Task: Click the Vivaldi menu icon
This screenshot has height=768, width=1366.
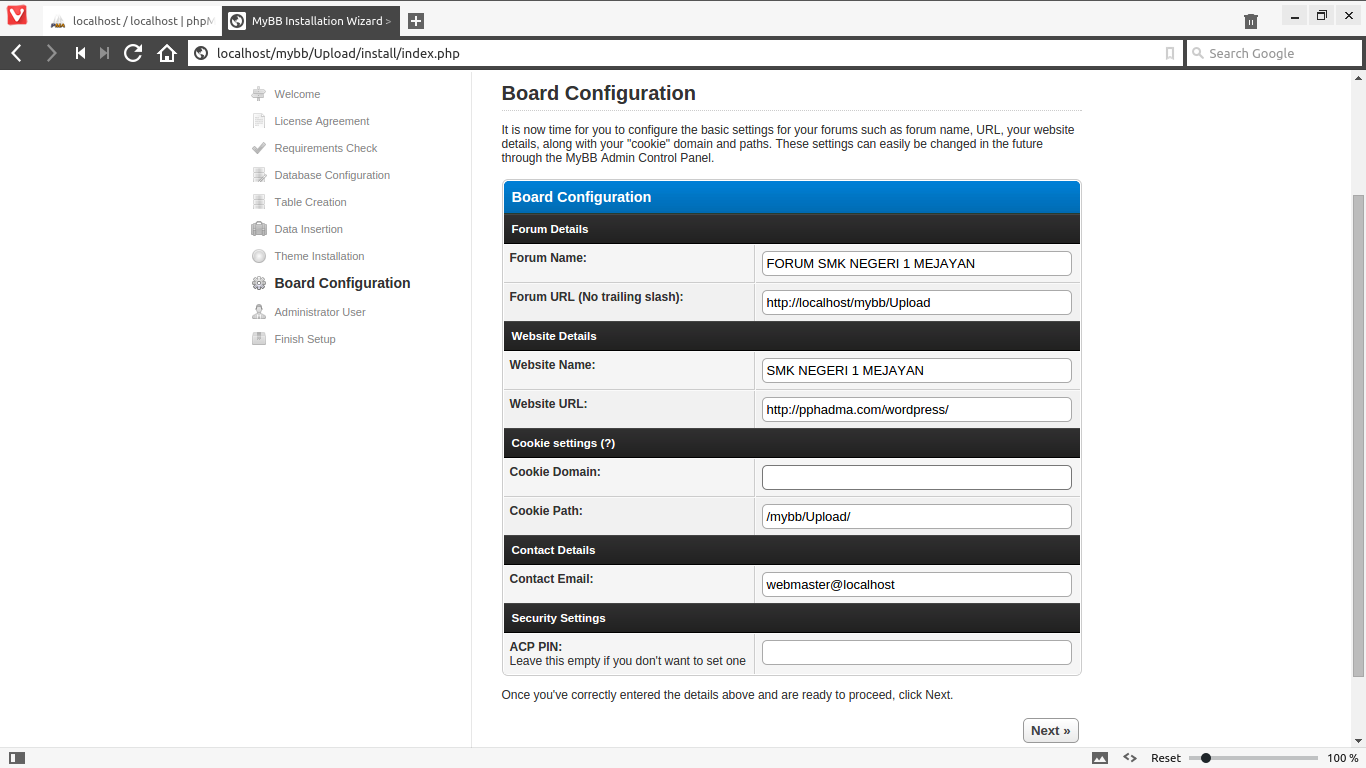Action: pyautogui.click(x=17, y=17)
